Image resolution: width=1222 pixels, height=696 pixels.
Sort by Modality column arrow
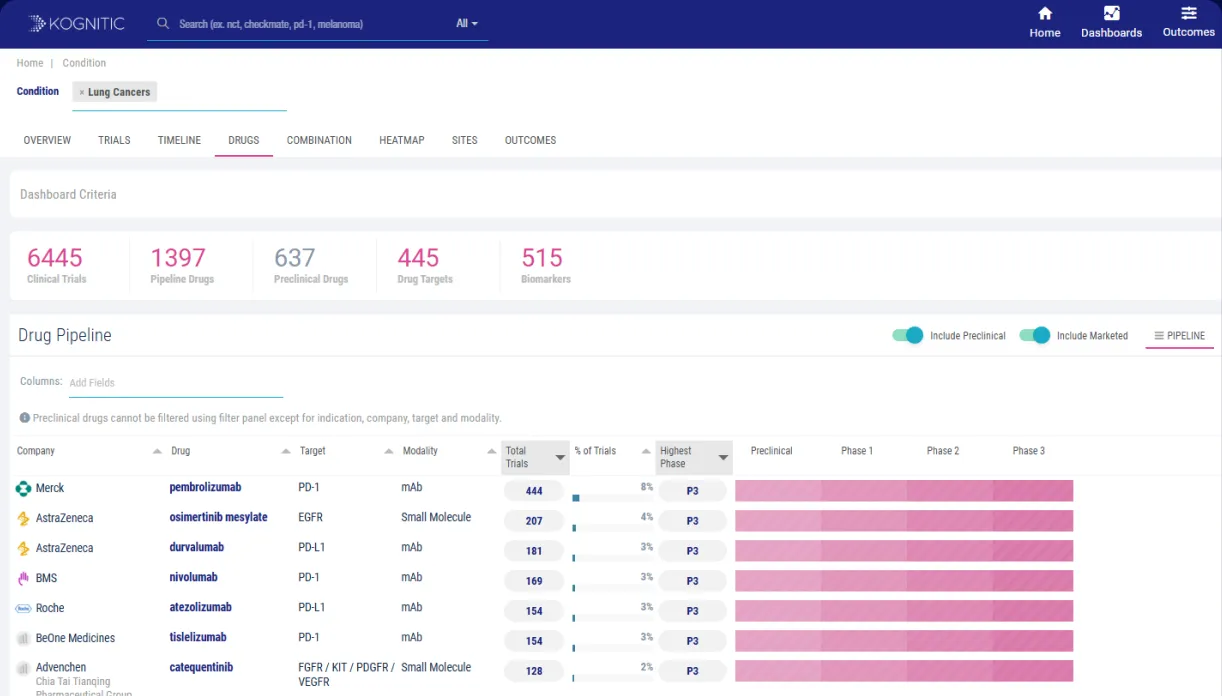[x=491, y=451]
